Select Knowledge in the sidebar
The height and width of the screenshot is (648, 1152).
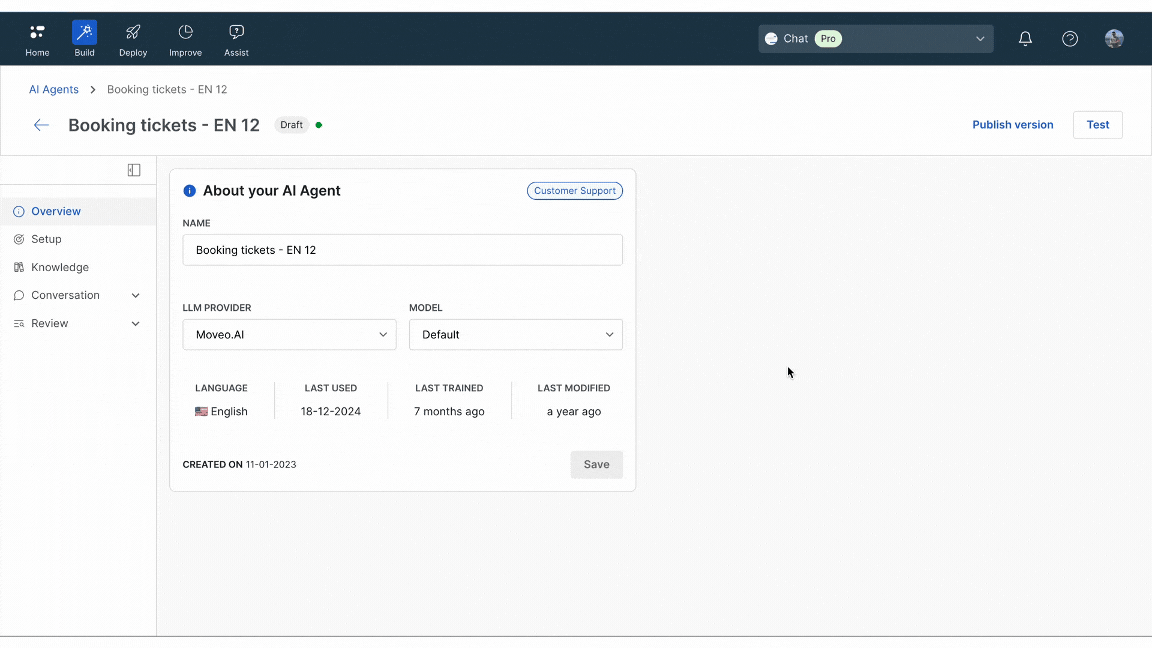(x=59, y=267)
